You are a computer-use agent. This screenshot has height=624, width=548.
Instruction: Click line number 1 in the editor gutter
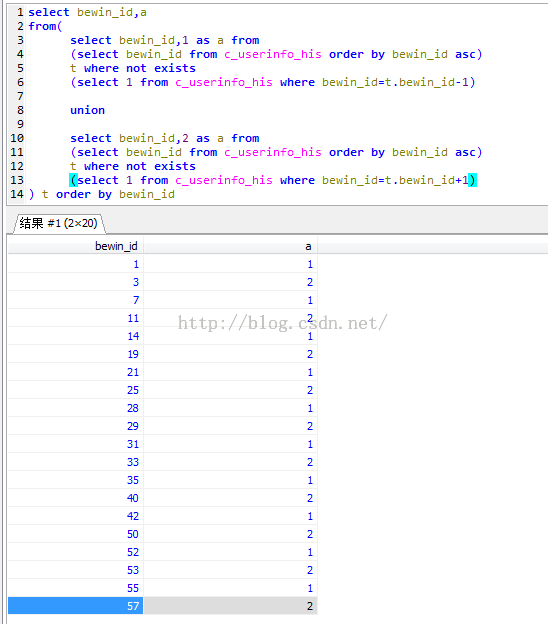(20, 12)
